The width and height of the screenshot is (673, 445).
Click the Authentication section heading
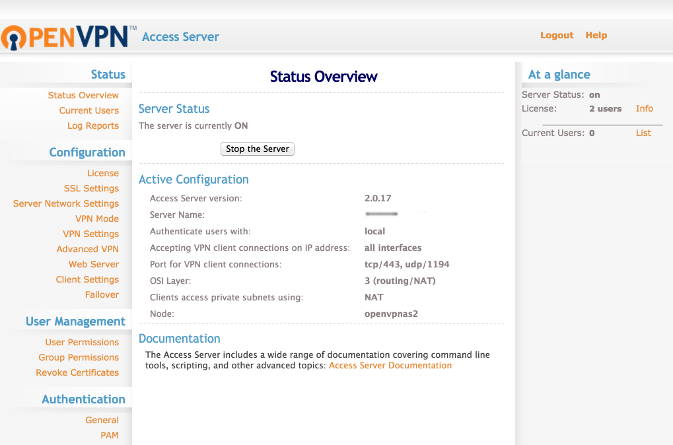[84, 400]
